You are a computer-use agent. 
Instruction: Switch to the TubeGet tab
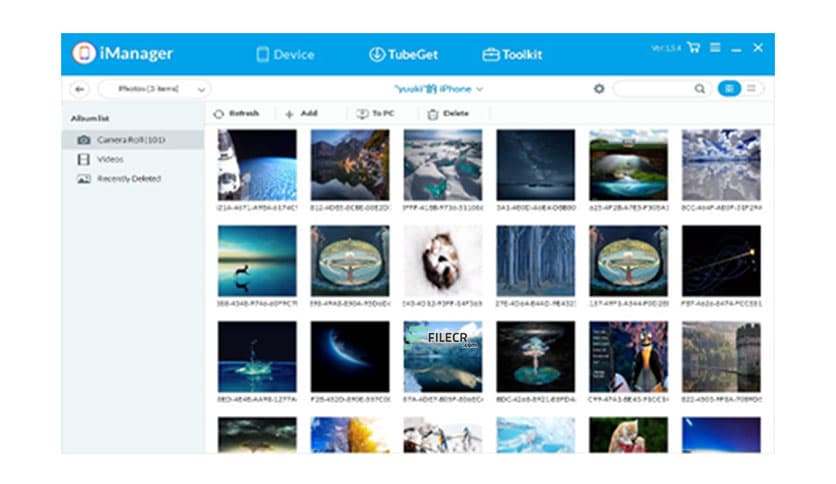coord(404,54)
